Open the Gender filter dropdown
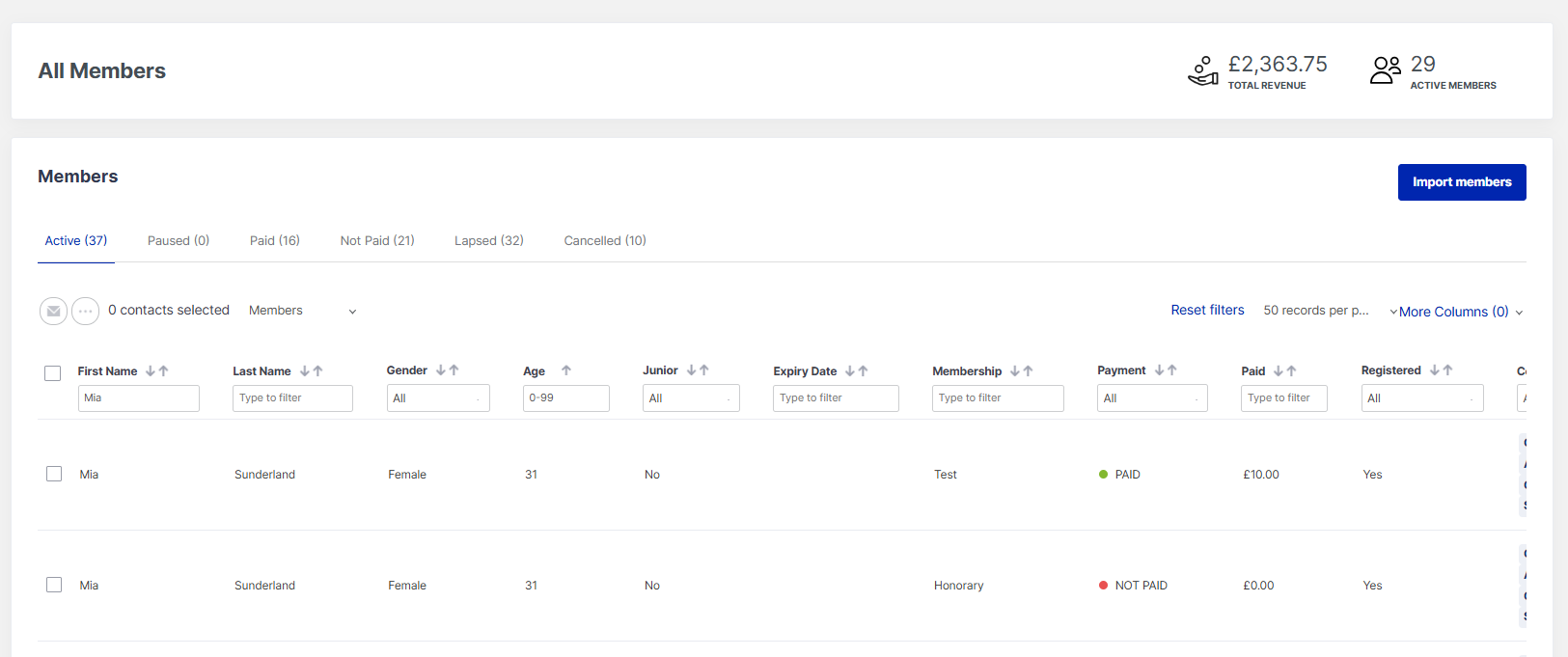The width and height of the screenshot is (1568, 657). (437, 398)
